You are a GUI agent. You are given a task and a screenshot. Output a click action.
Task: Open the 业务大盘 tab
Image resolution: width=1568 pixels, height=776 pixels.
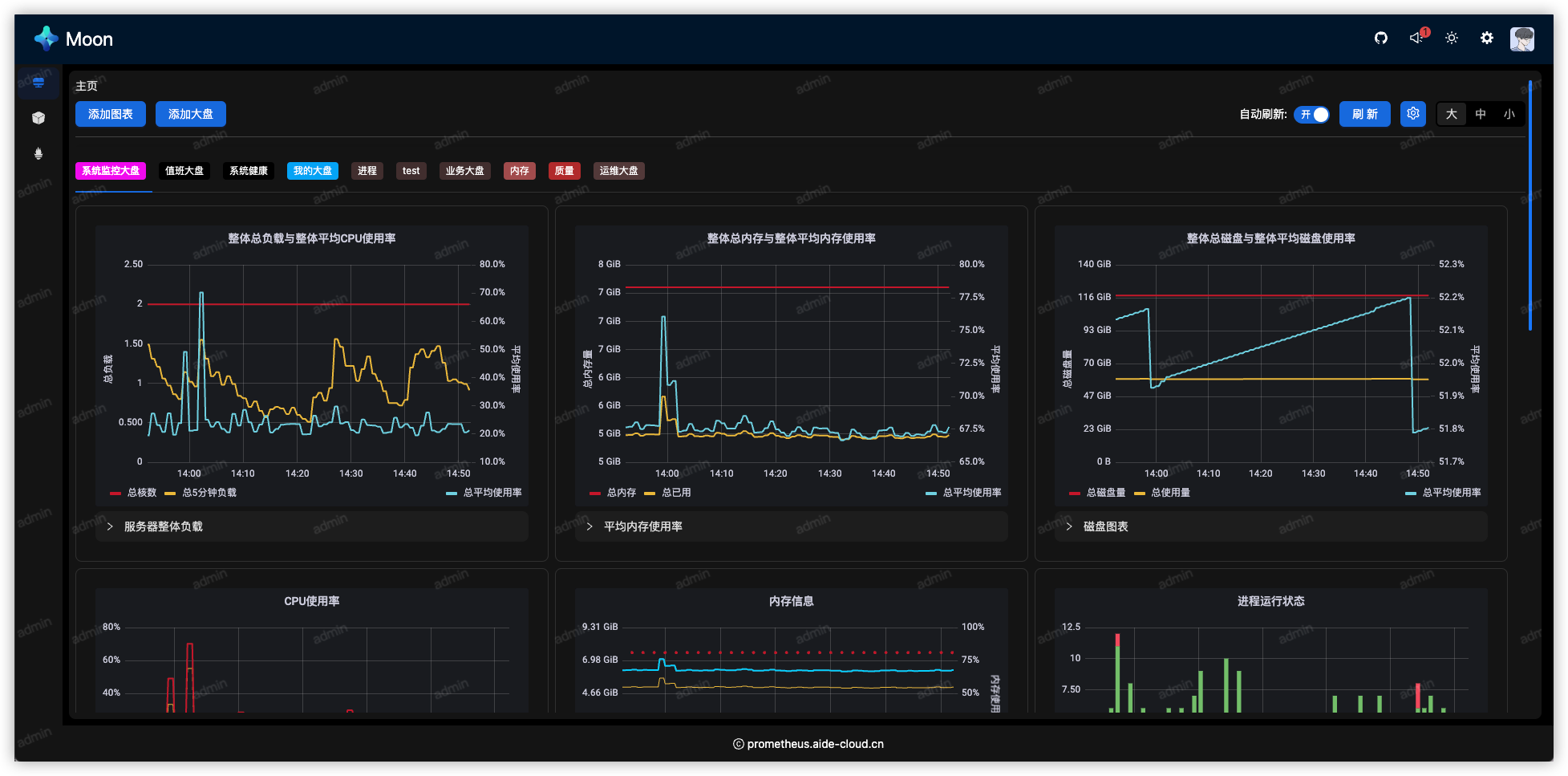pyautogui.click(x=465, y=171)
